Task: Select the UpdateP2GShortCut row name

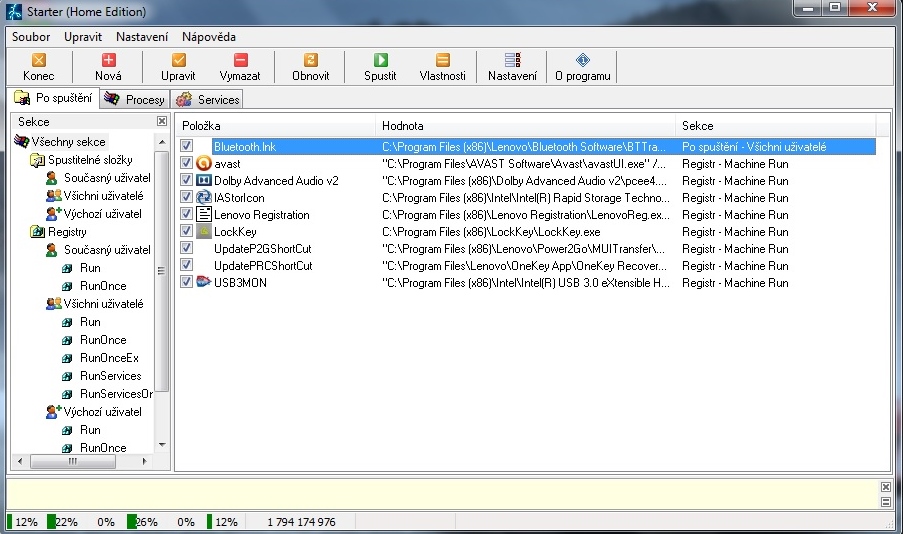Action: (x=263, y=249)
